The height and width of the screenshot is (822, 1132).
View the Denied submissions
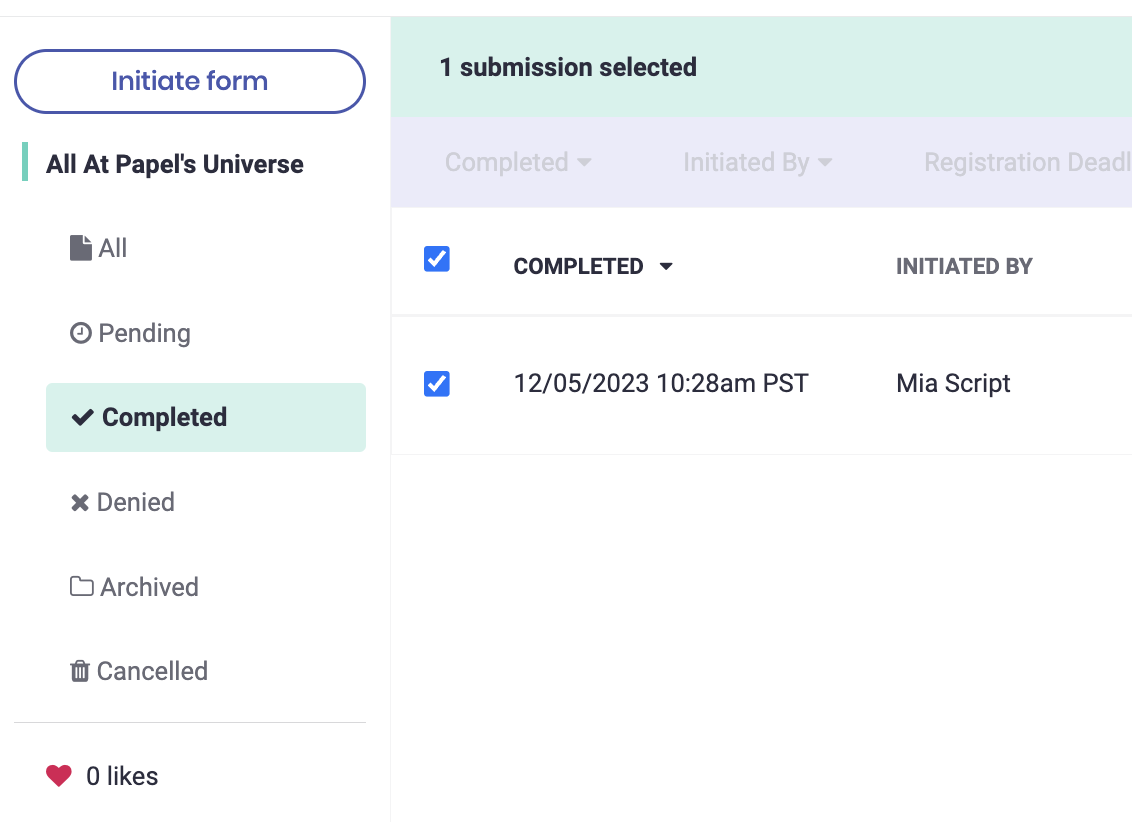pos(135,502)
